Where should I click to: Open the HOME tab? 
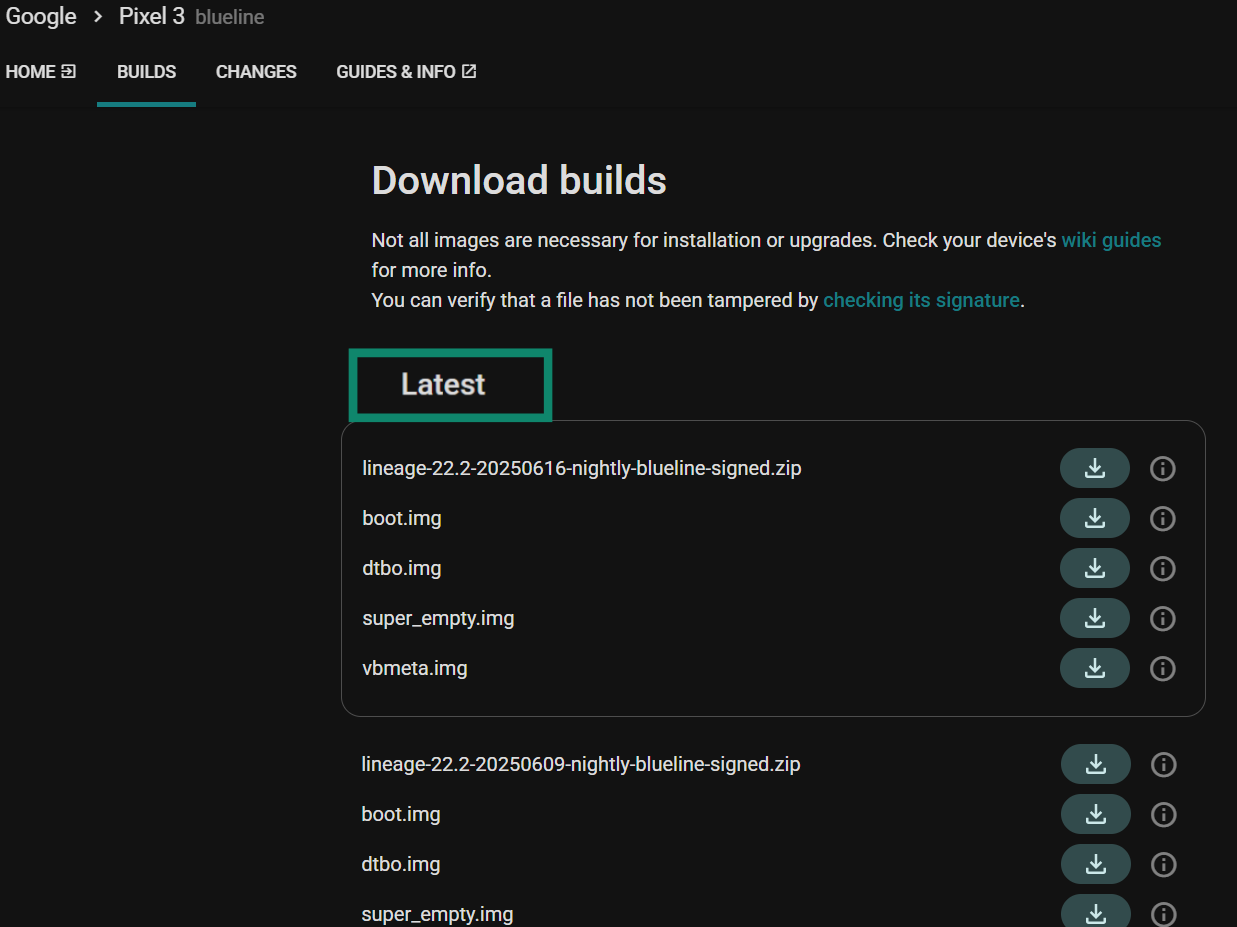click(30, 71)
